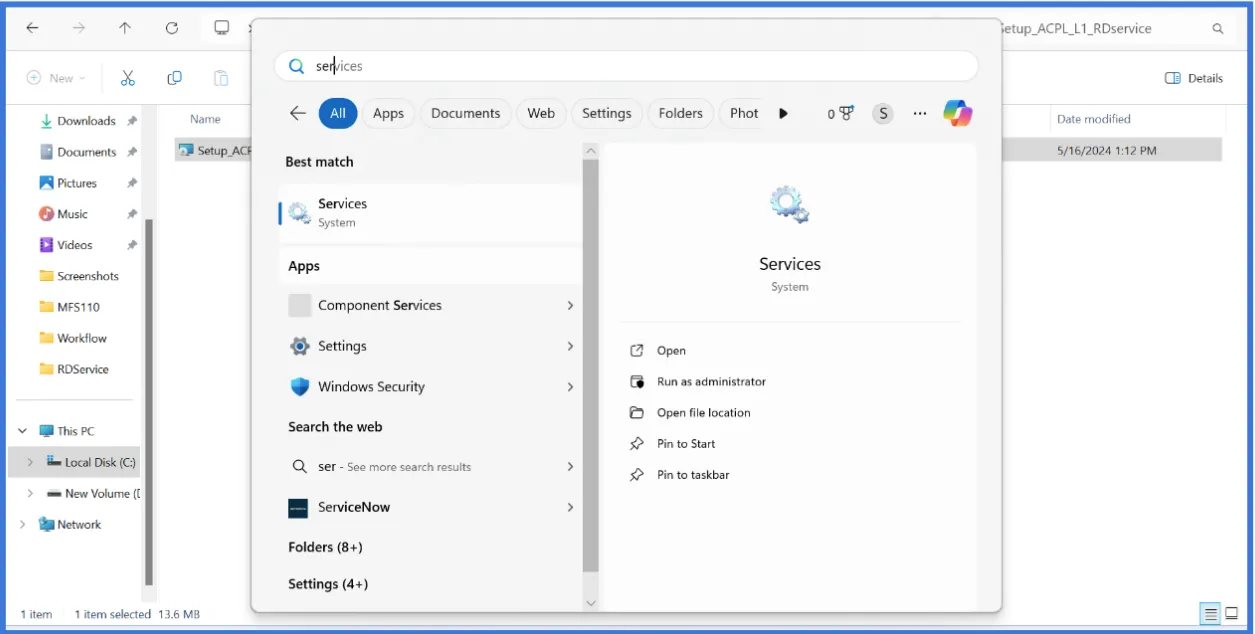Select the Apps filter tab

coord(388,113)
